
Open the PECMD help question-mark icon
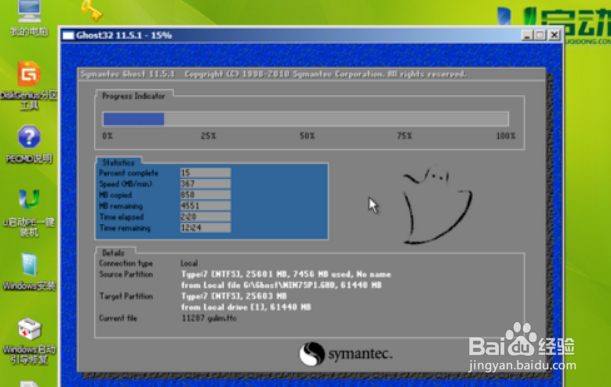point(29,137)
